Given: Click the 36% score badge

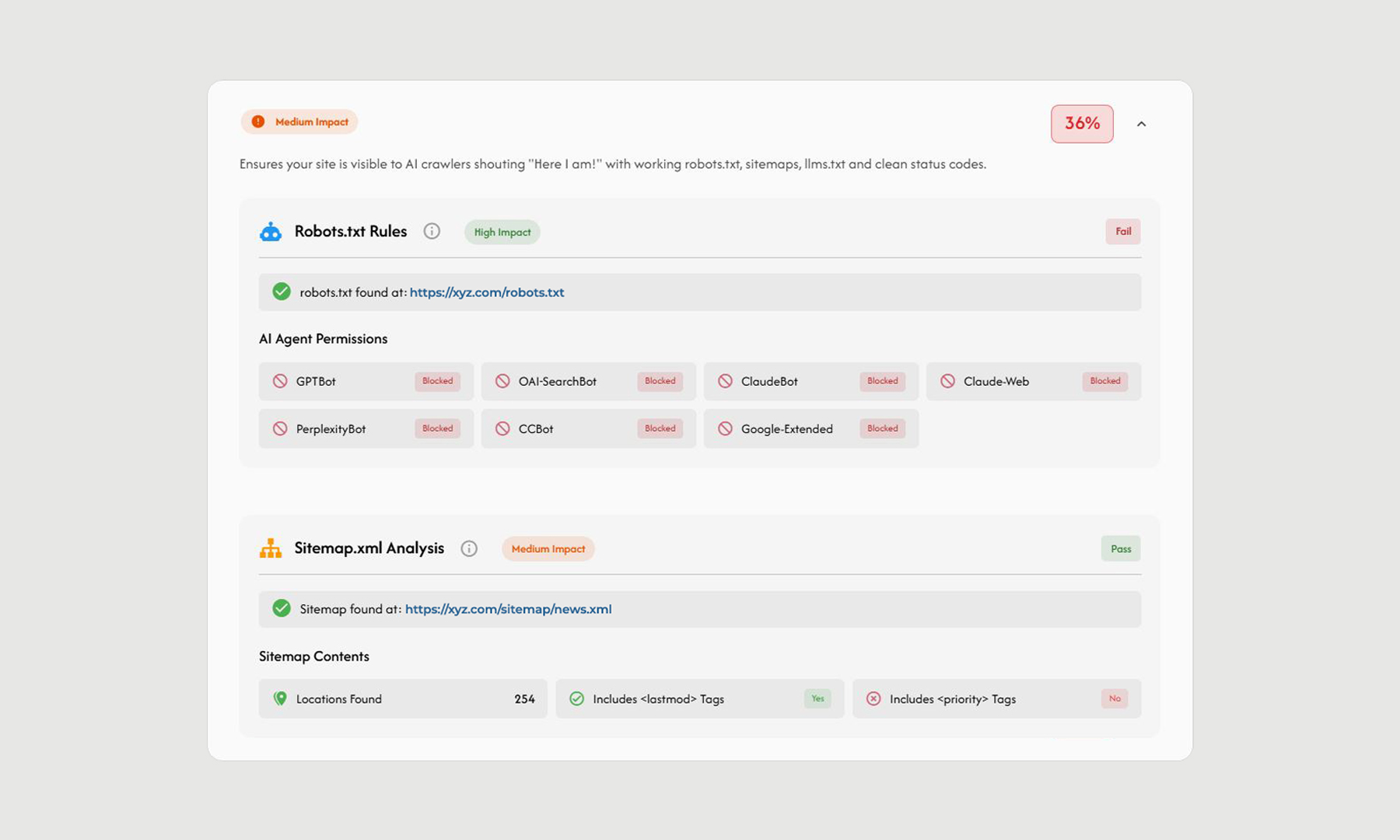Looking at the screenshot, I should [1081, 124].
